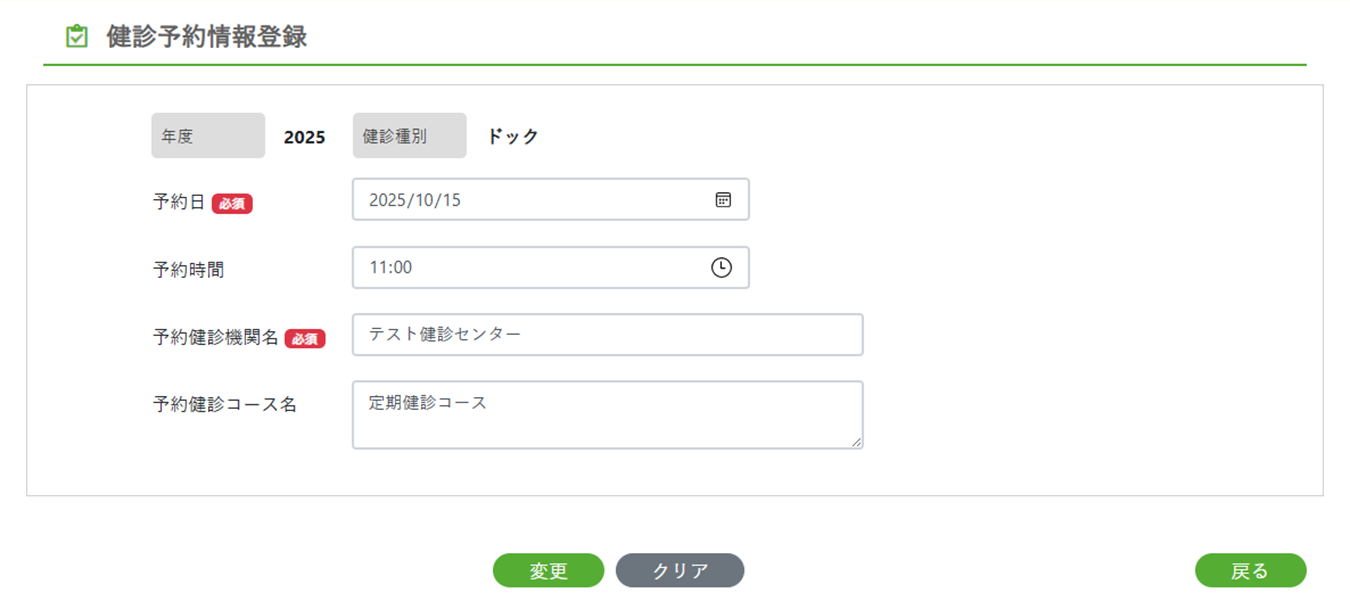The height and width of the screenshot is (609, 1350).
Task: Click the 年度 label box
Action: coord(208,136)
